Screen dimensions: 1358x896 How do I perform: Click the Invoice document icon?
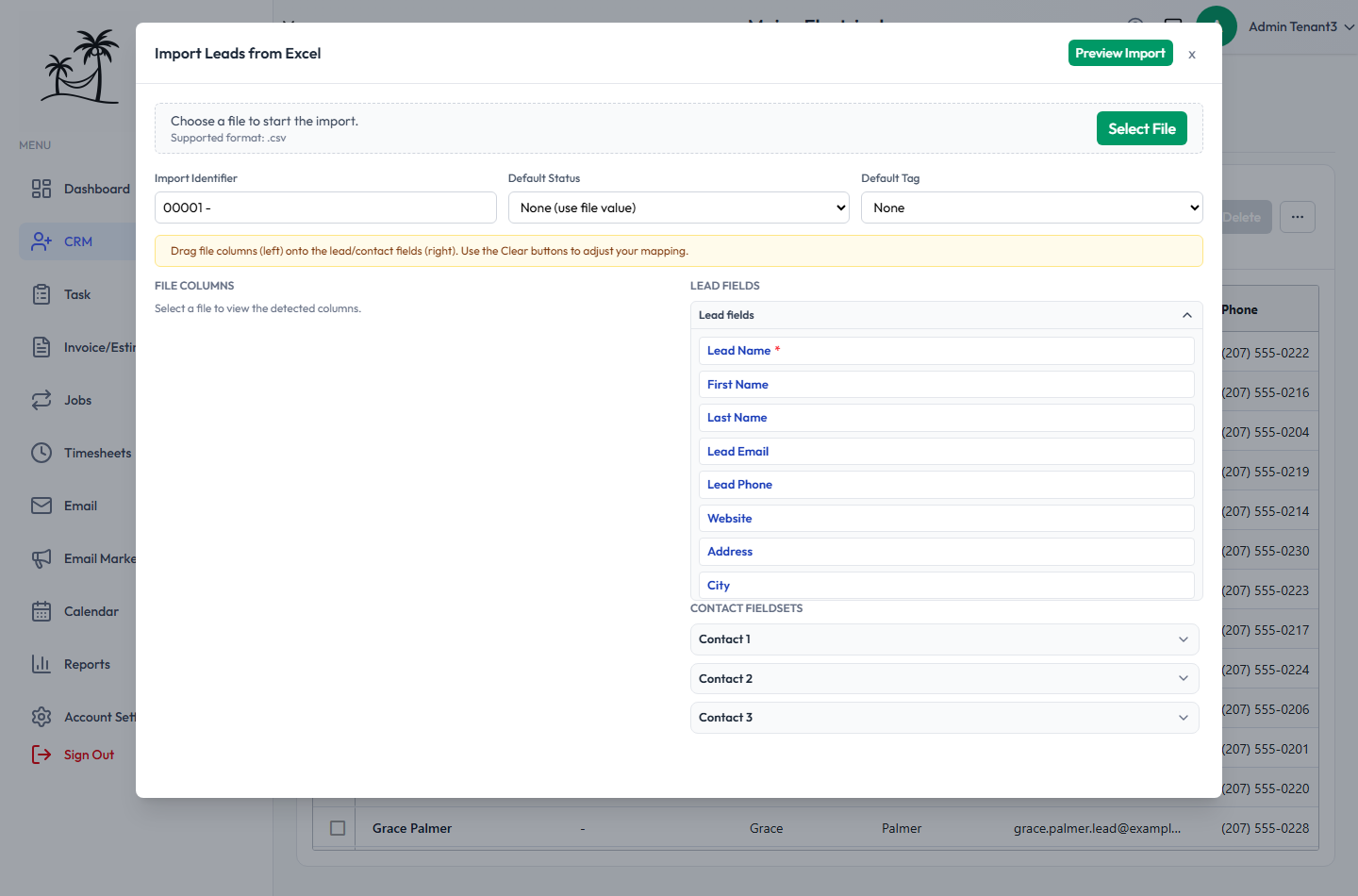click(41, 347)
